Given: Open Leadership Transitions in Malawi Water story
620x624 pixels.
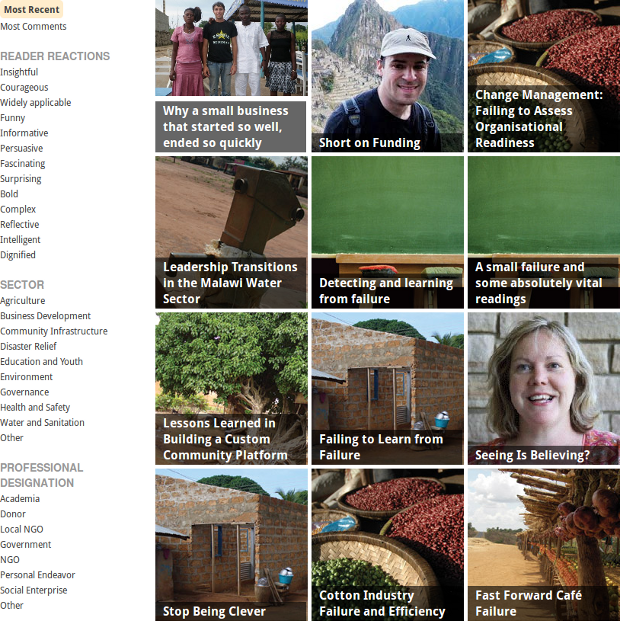Looking at the screenshot, I should 231,232.
